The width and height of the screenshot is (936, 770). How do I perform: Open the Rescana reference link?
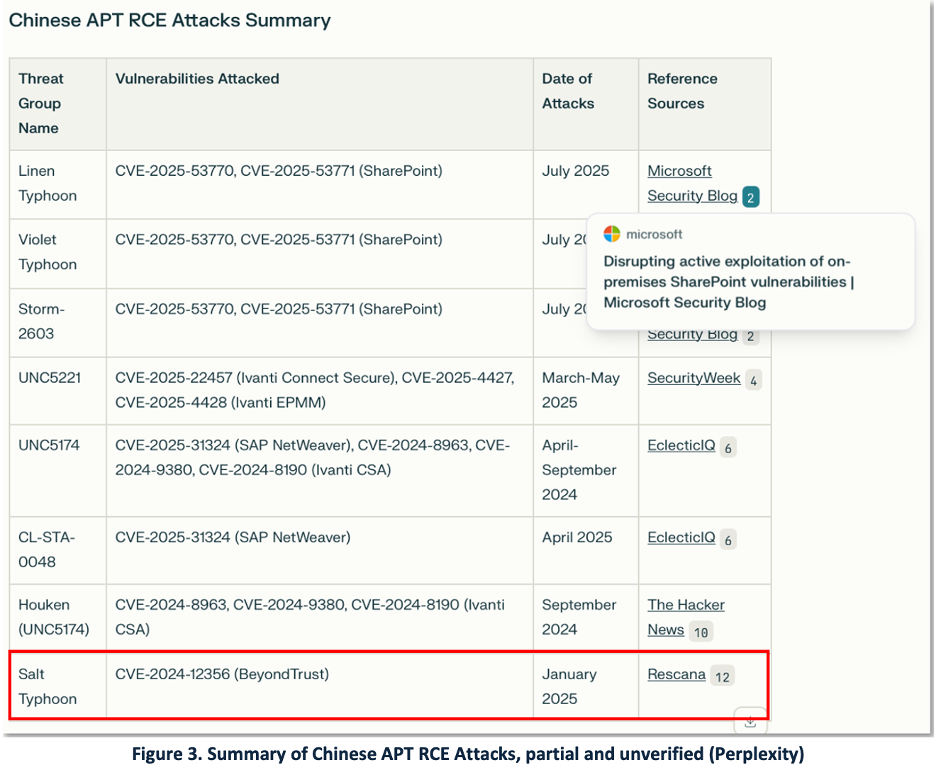point(676,674)
